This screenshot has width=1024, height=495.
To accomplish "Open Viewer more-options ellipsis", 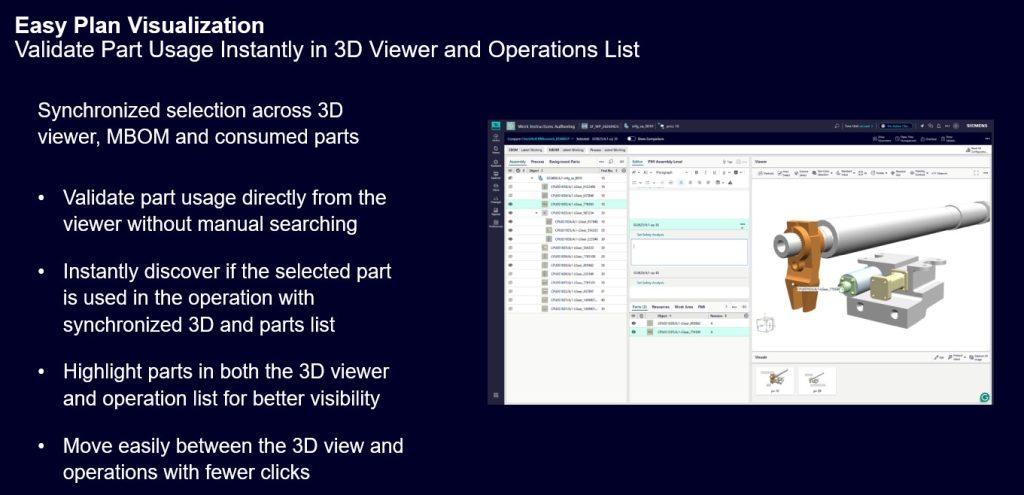I will 985,173.
